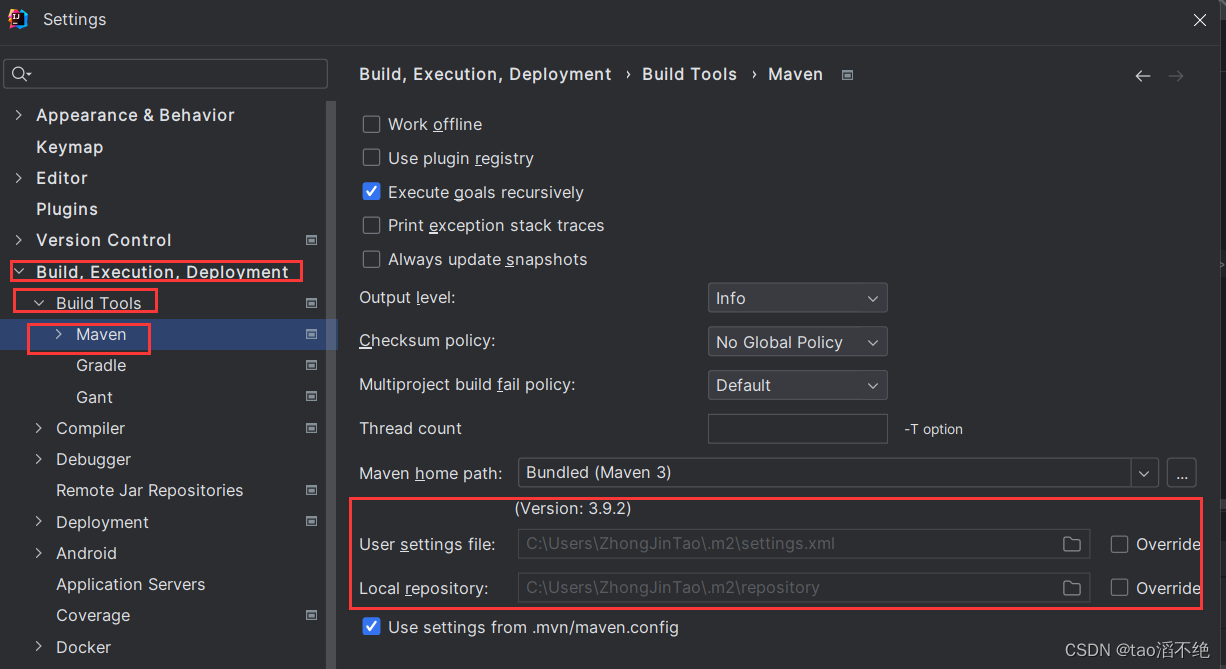Expand the Android node
Viewport: 1226px width, 669px height.
point(39,553)
